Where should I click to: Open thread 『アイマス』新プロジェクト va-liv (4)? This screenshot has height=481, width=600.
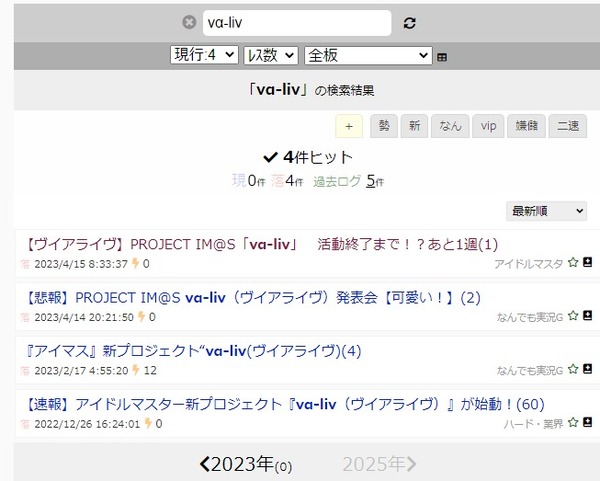coord(192,351)
